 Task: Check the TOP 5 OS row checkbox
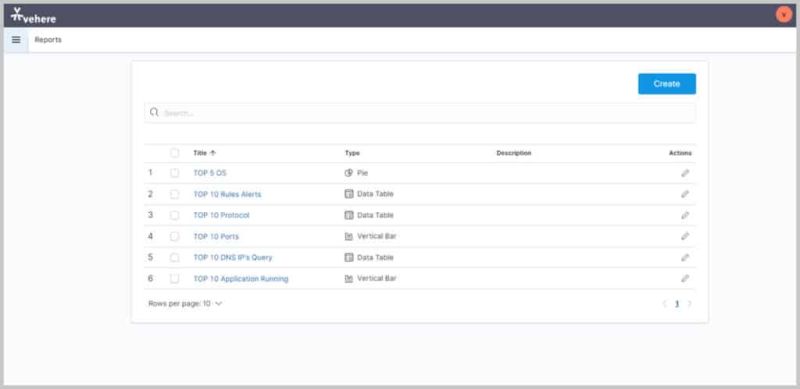(174, 173)
